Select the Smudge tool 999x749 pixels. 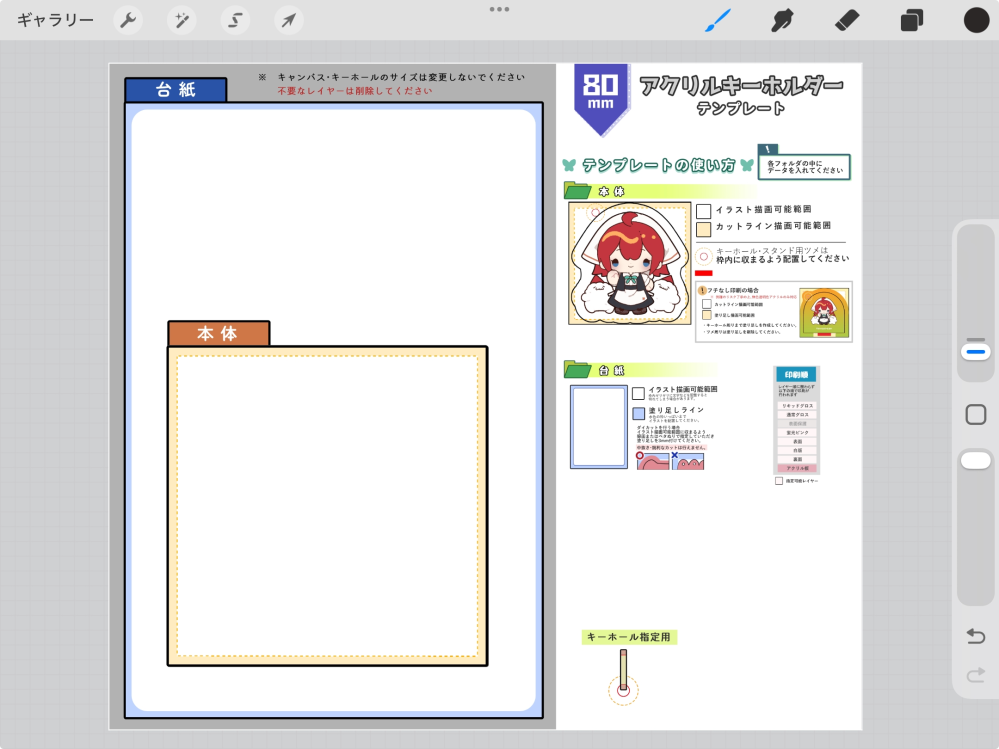point(782,20)
